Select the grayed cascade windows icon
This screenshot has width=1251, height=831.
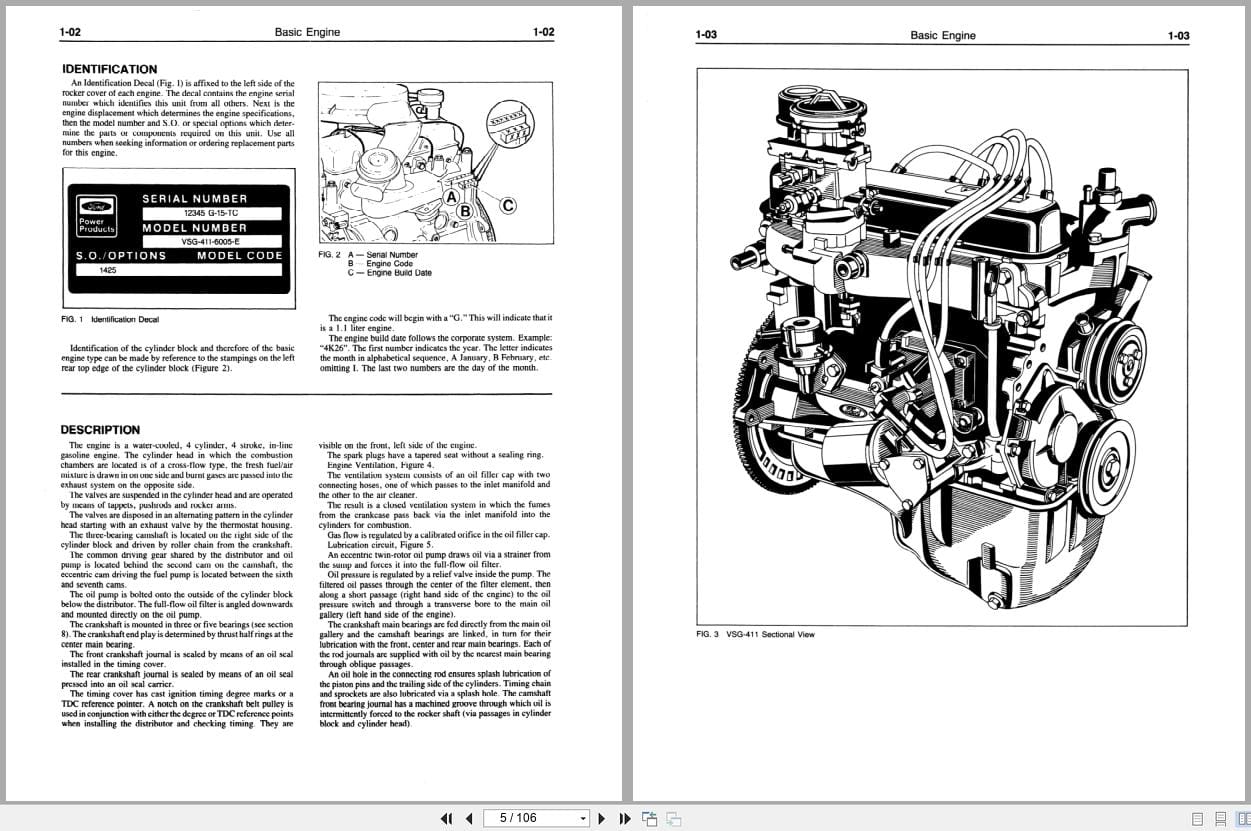pos(673,818)
